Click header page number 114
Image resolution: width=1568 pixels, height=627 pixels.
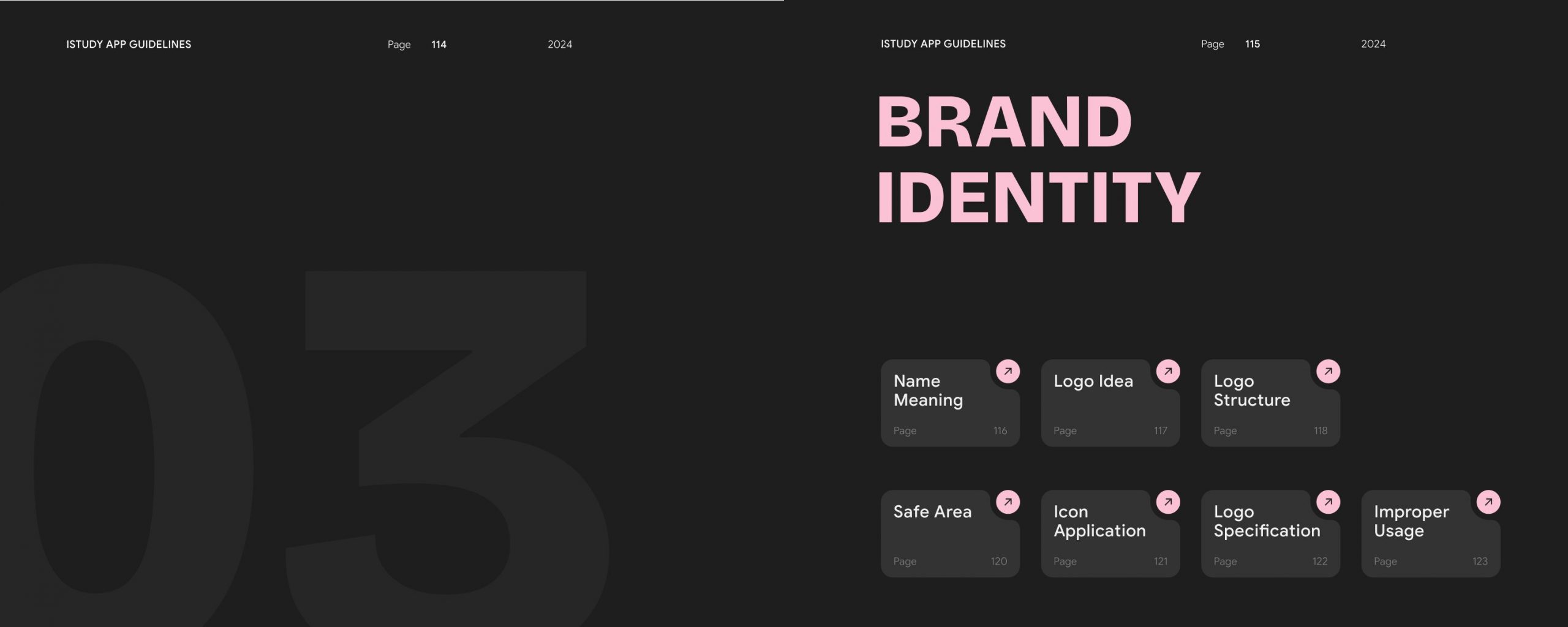439,44
